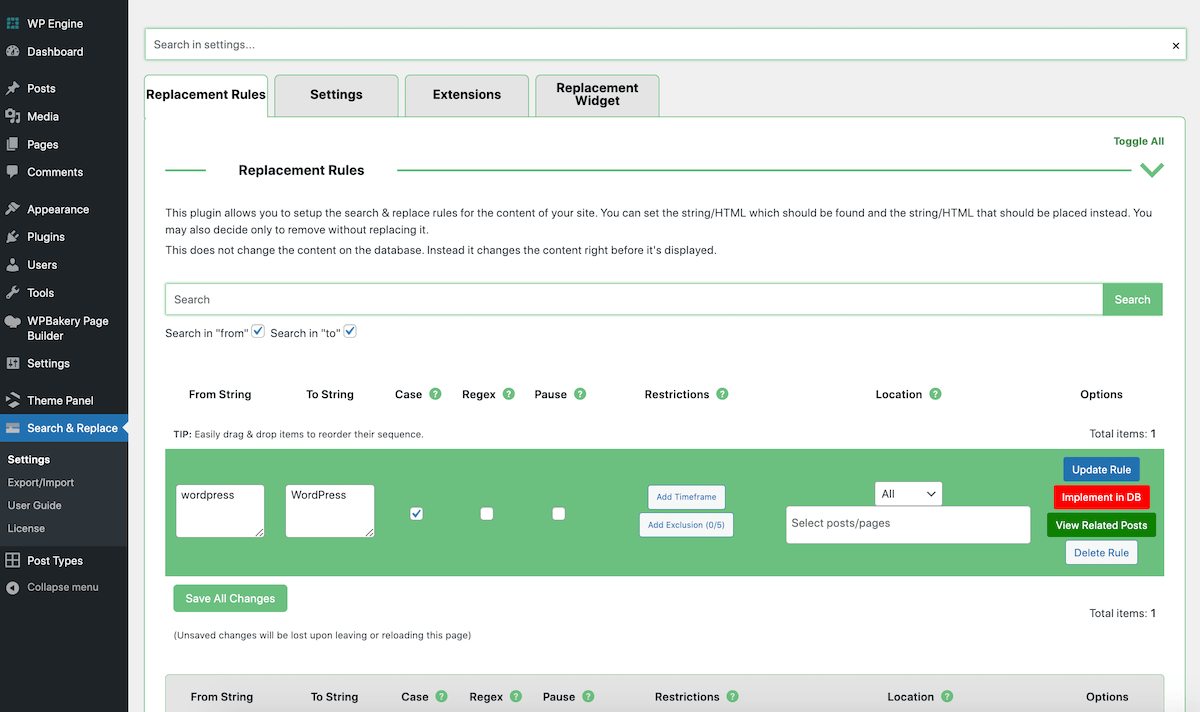
Task: Click the WP Engine logo icon
Action: coord(12,23)
